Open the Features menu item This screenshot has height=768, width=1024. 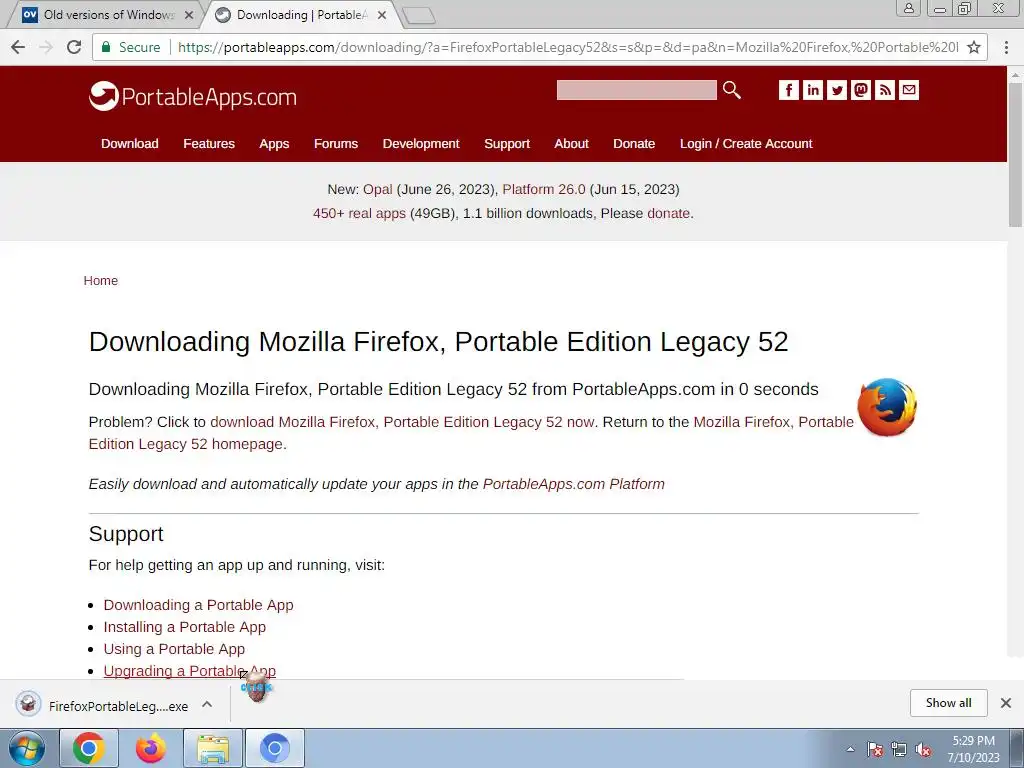(x=209, y=144)
